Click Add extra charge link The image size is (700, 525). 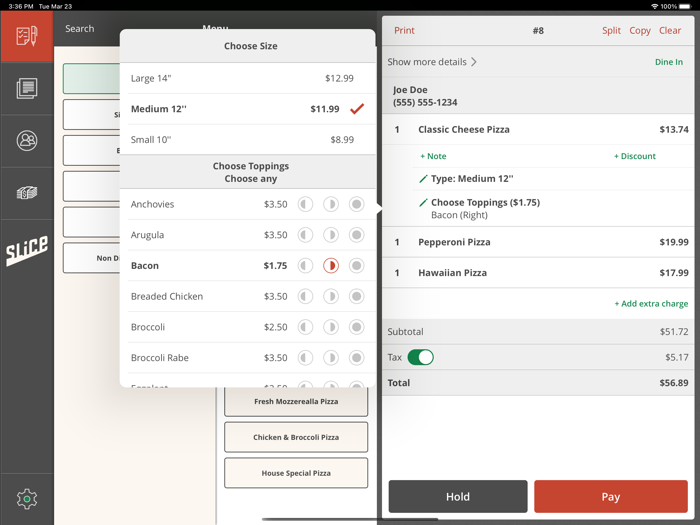651,304
